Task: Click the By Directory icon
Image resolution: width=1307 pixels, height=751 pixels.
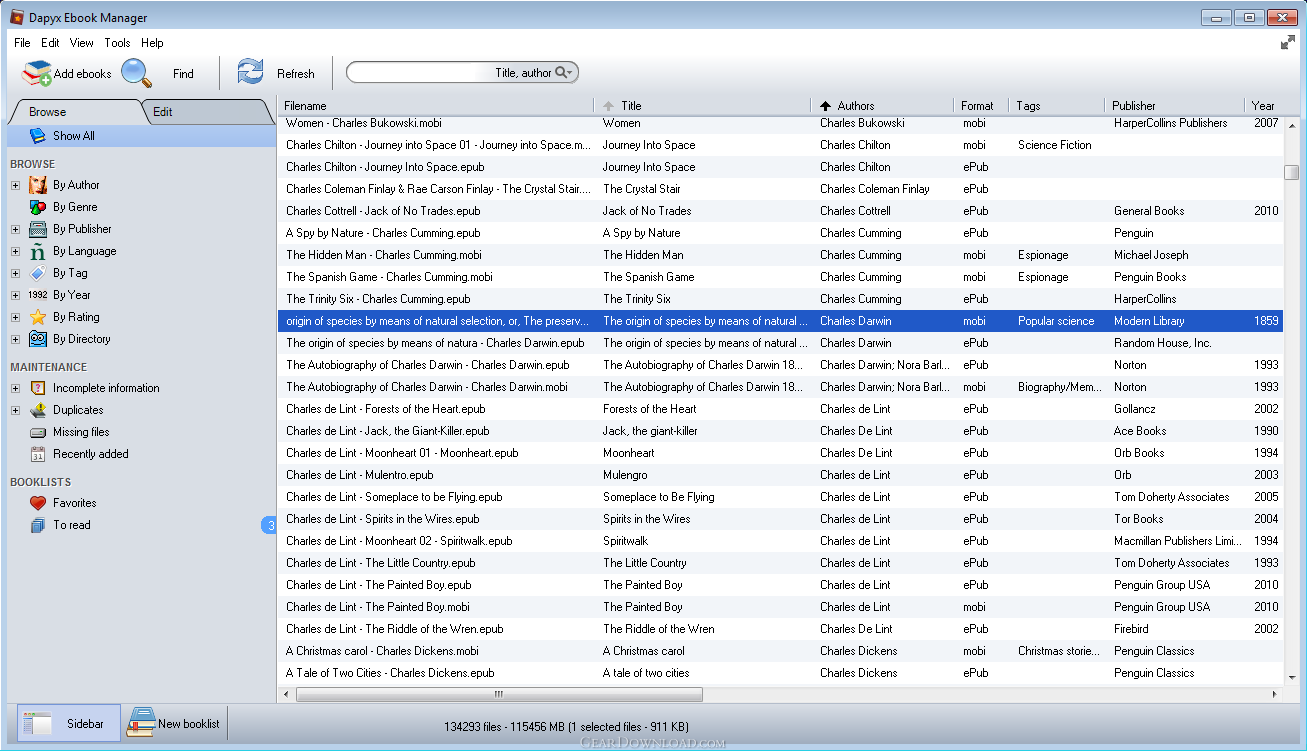Action: point(37,339)
